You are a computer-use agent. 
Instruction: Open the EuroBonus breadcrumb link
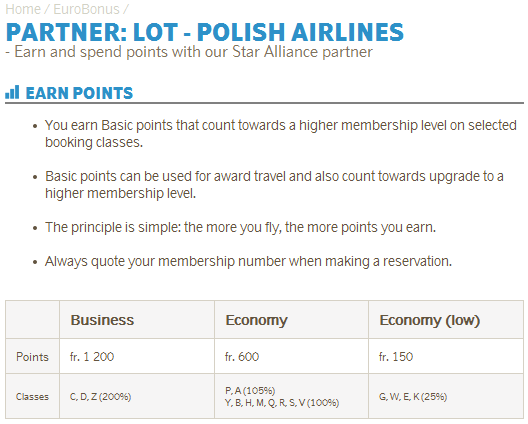[x=87, y=9]
